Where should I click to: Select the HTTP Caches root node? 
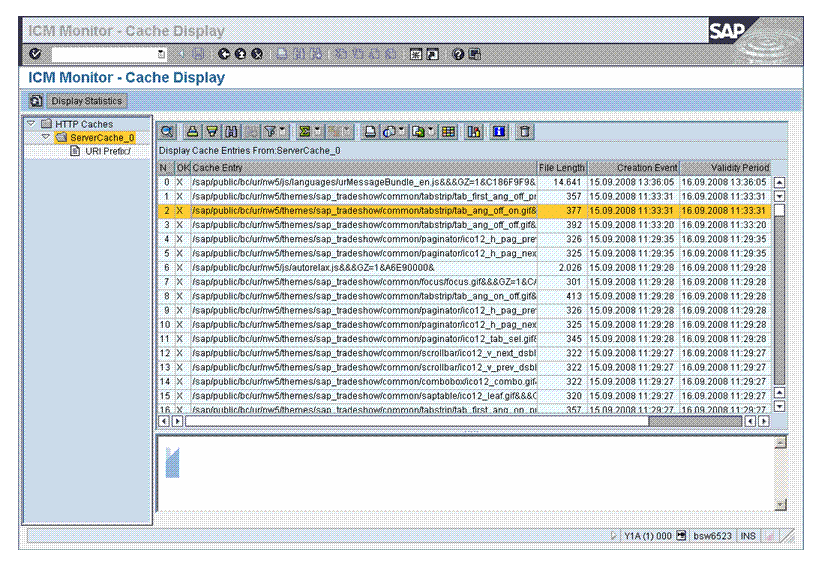(84, 124)
